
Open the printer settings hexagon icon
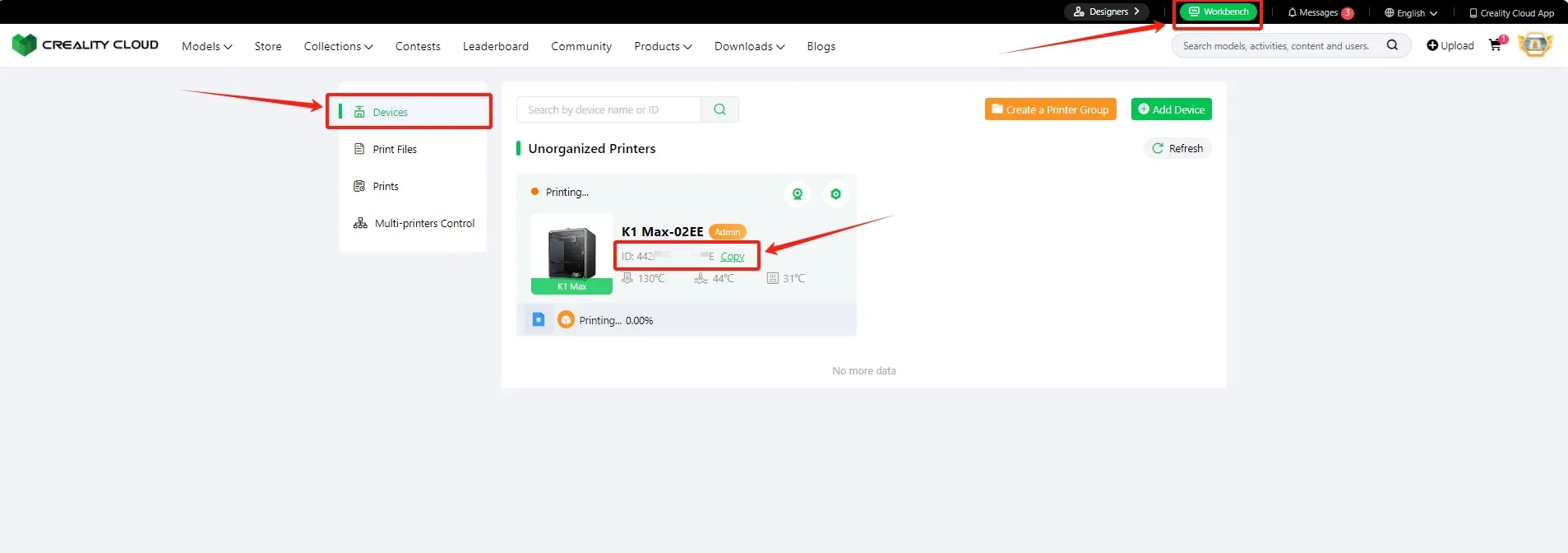tap(835, 194)
